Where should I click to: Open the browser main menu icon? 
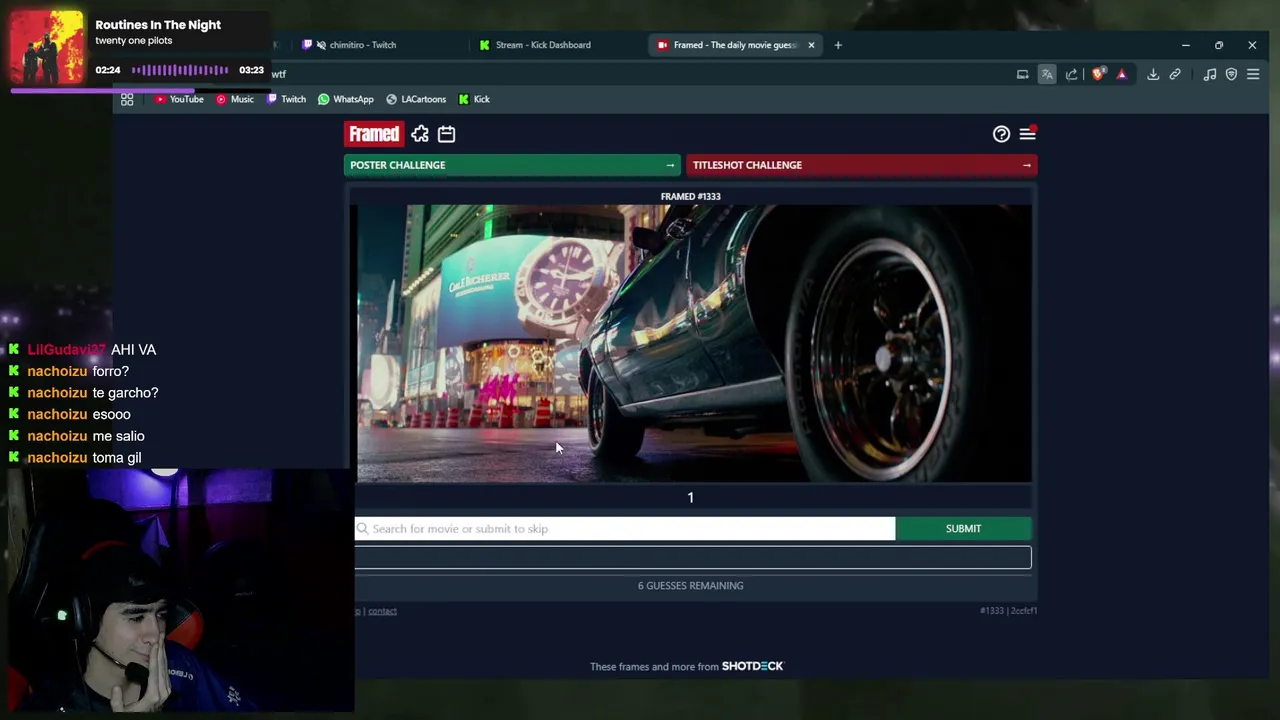click(1253, 74)
